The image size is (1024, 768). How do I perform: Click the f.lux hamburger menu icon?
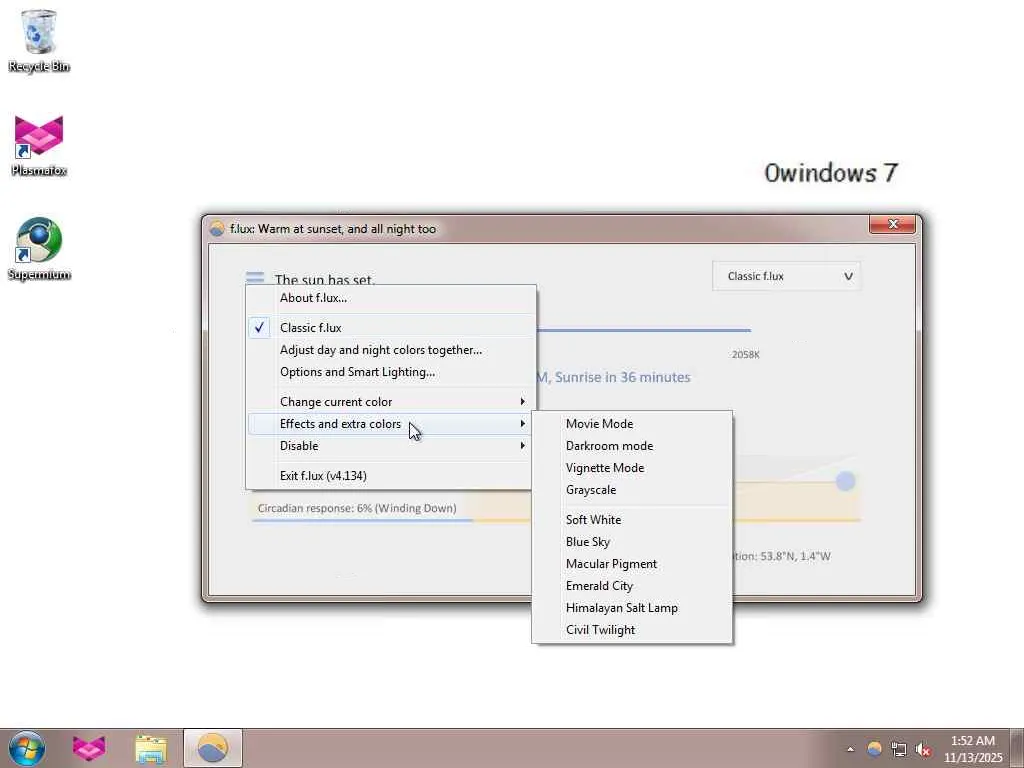255,278
